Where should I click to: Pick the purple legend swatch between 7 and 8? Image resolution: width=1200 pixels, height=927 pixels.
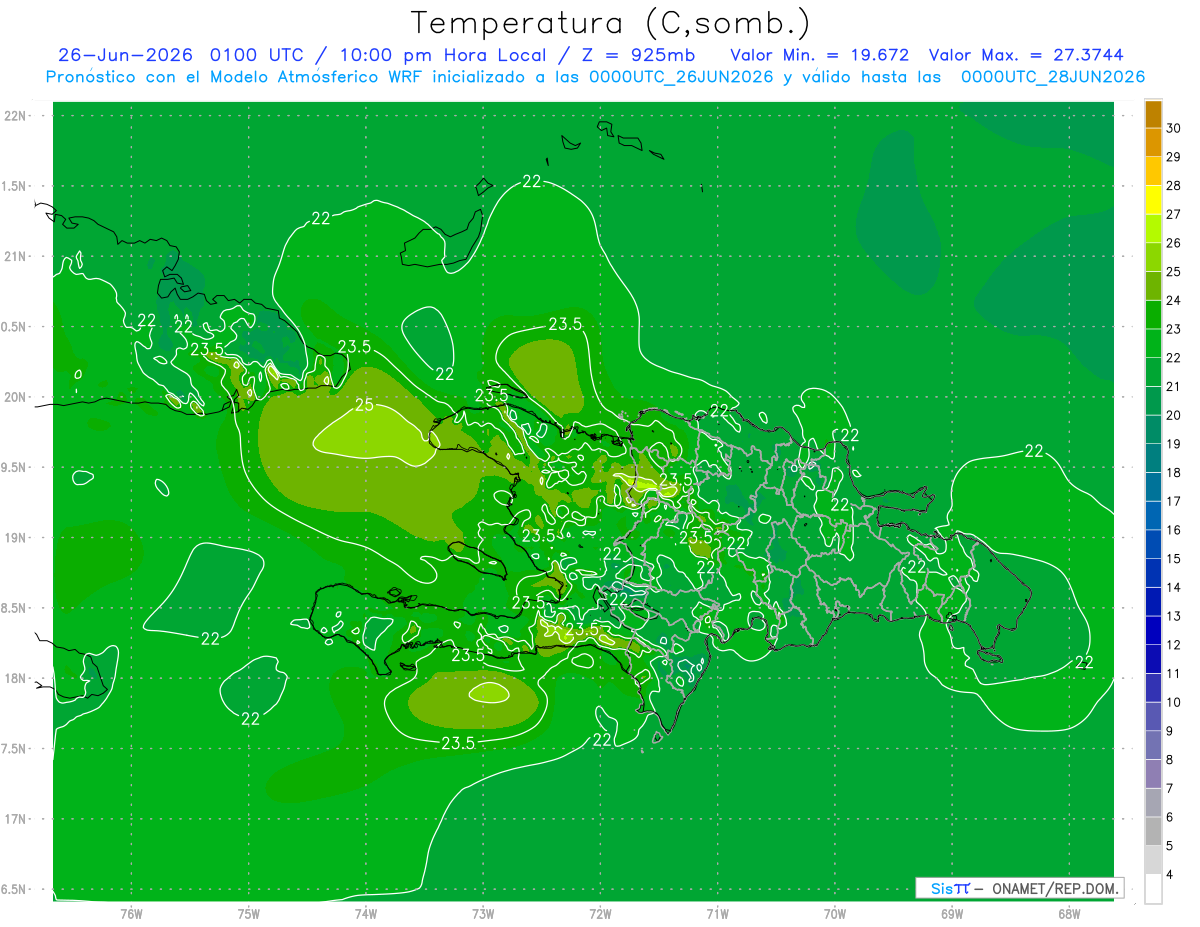click(x=1153, y=774)
